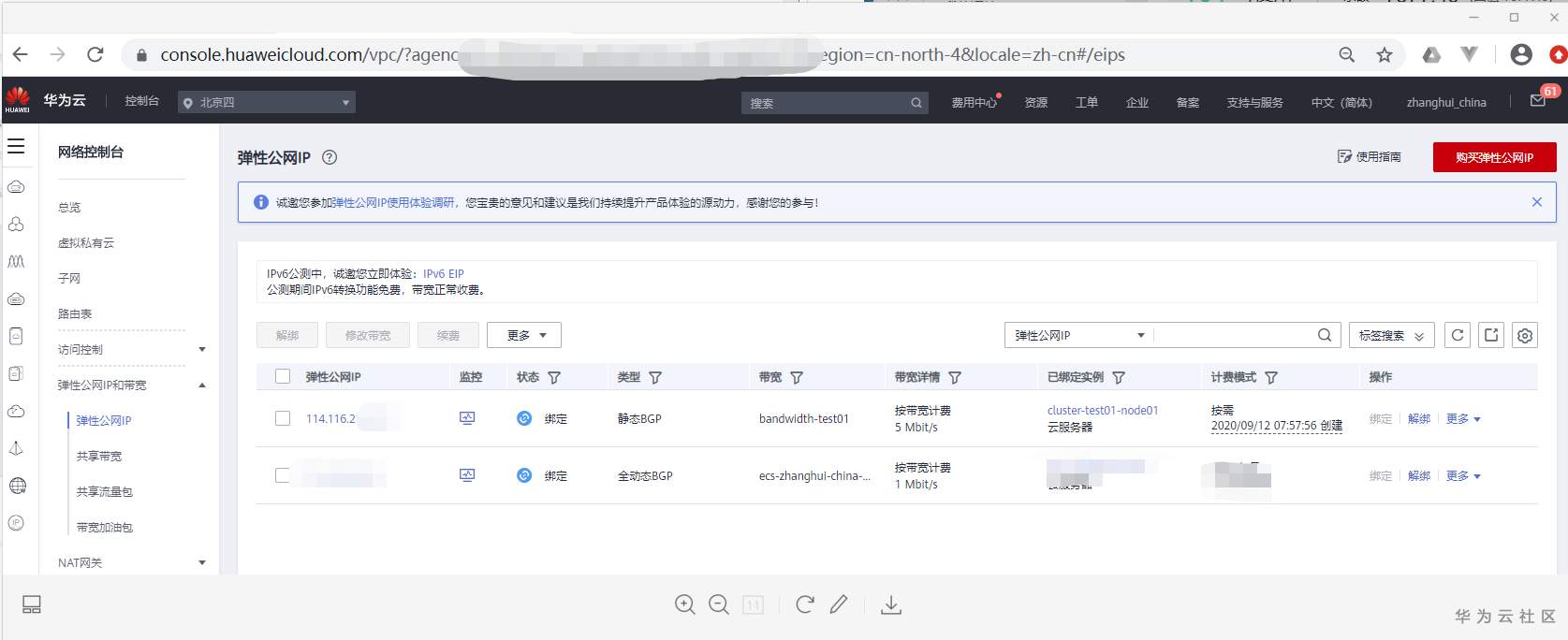Expand the 标签搜索 tag search
The height and width of the screenshot is (640, 1568).
point(1391,335)
